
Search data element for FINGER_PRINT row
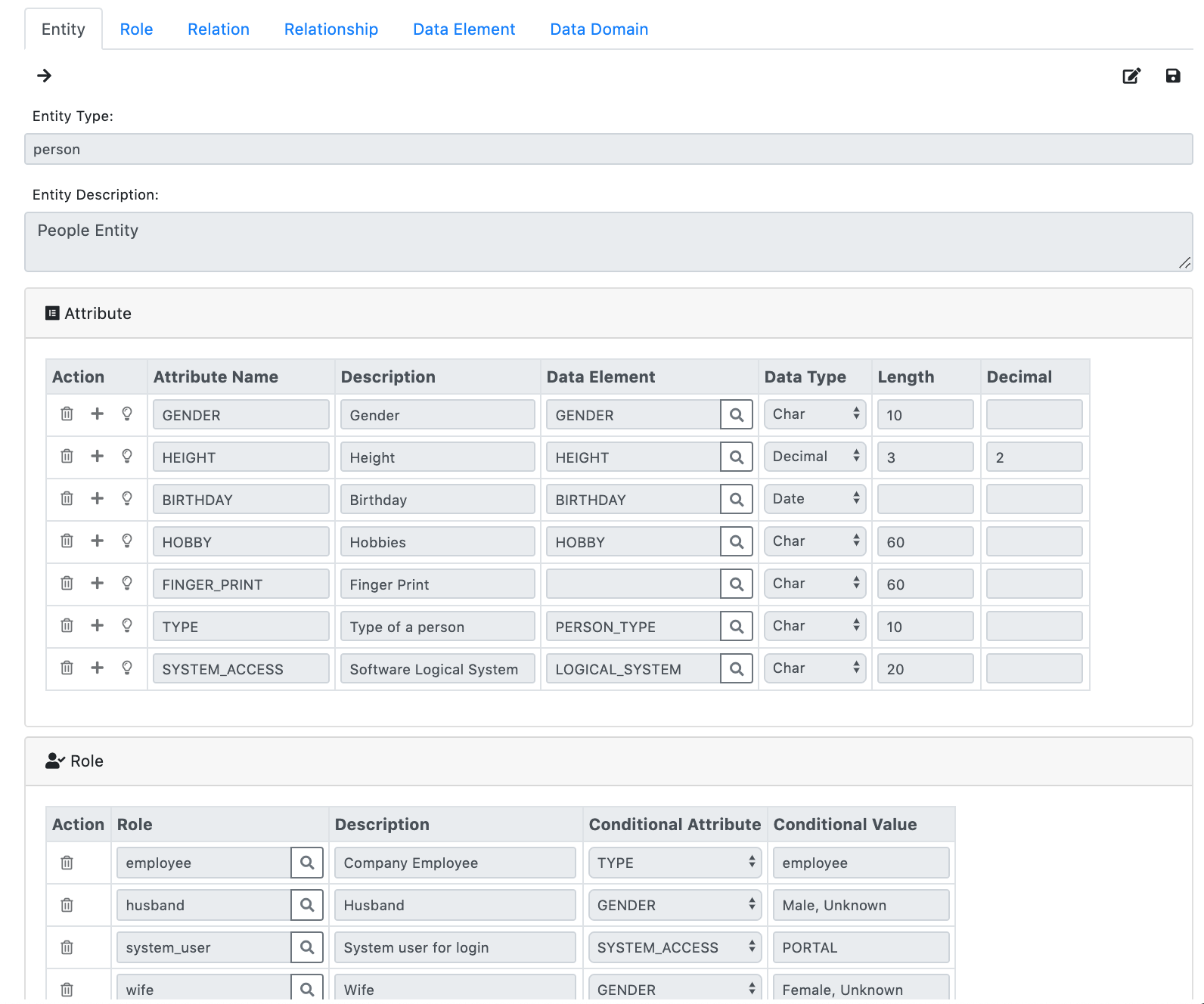click(736, 584)
